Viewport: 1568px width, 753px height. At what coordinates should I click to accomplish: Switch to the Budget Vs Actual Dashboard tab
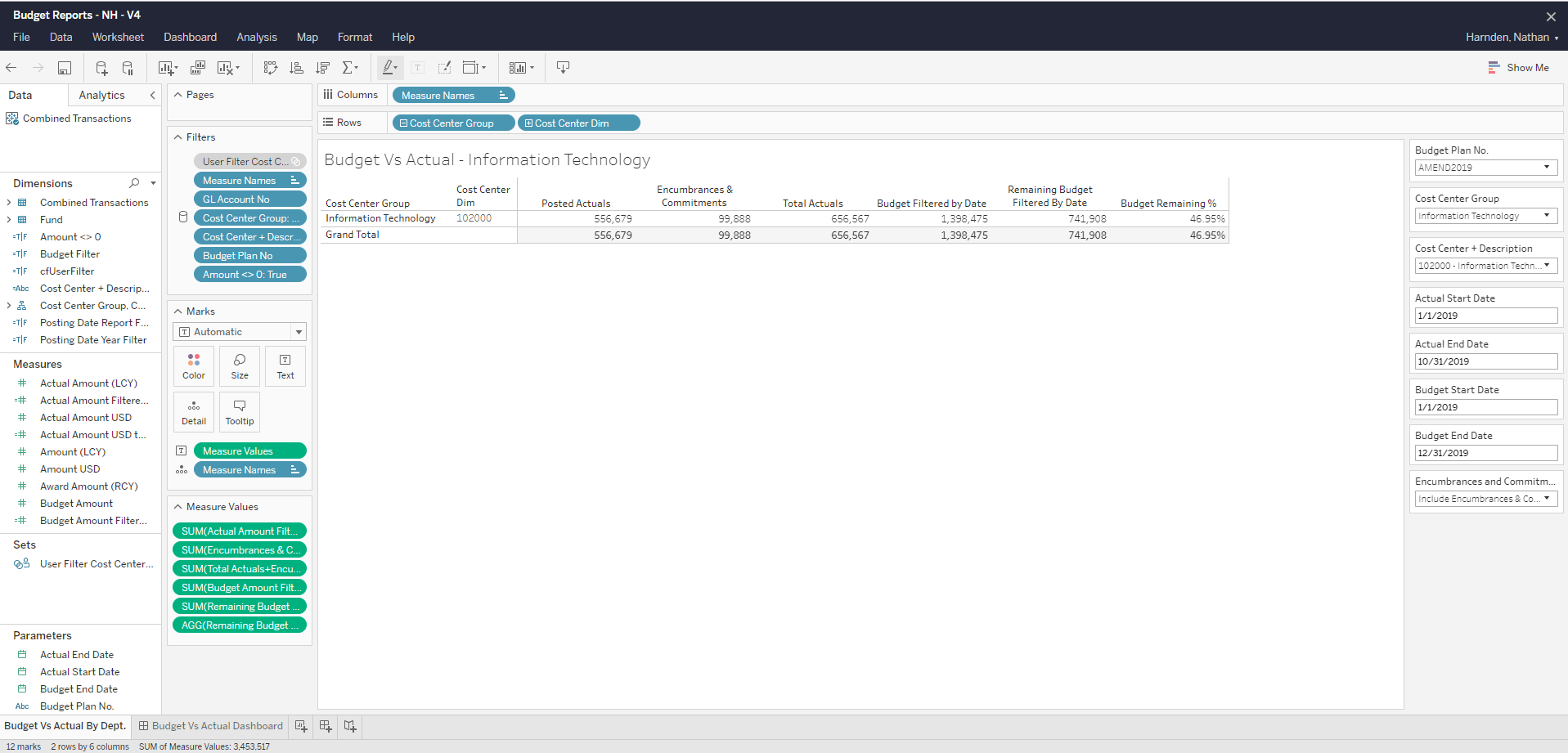tap(217, 726)
